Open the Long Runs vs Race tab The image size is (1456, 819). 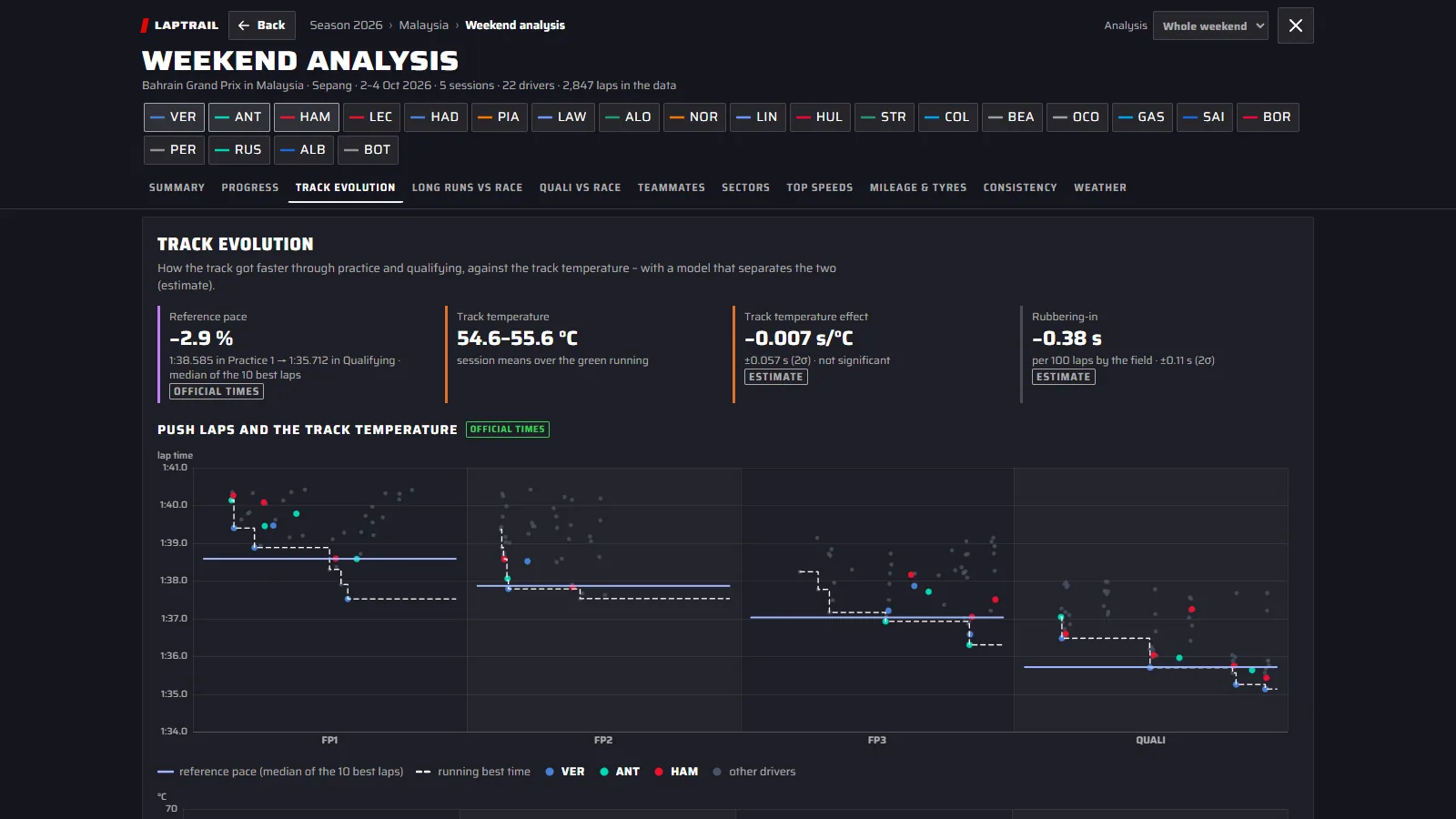468,187
